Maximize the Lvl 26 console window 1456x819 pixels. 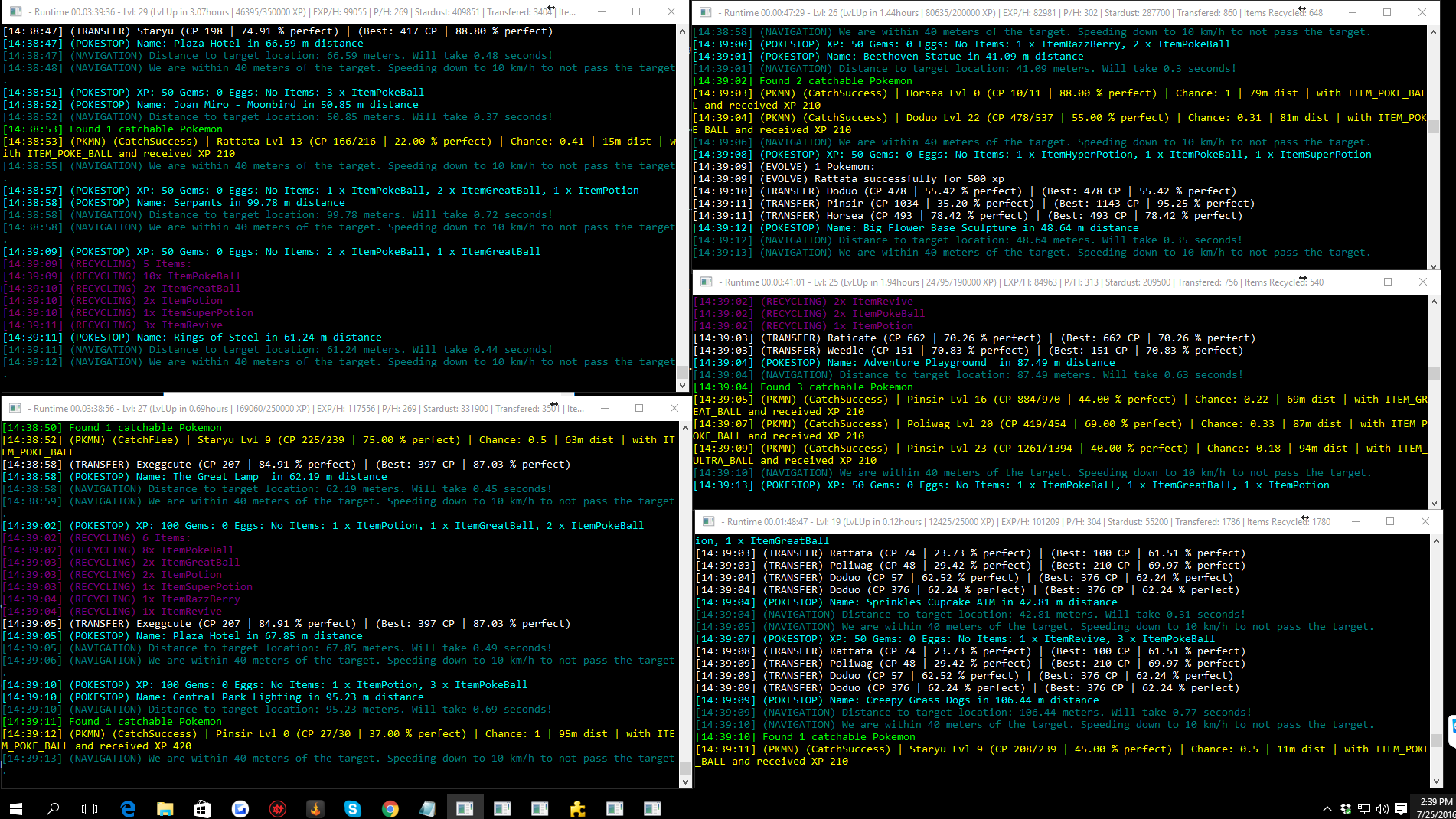tap(1387, 12)
